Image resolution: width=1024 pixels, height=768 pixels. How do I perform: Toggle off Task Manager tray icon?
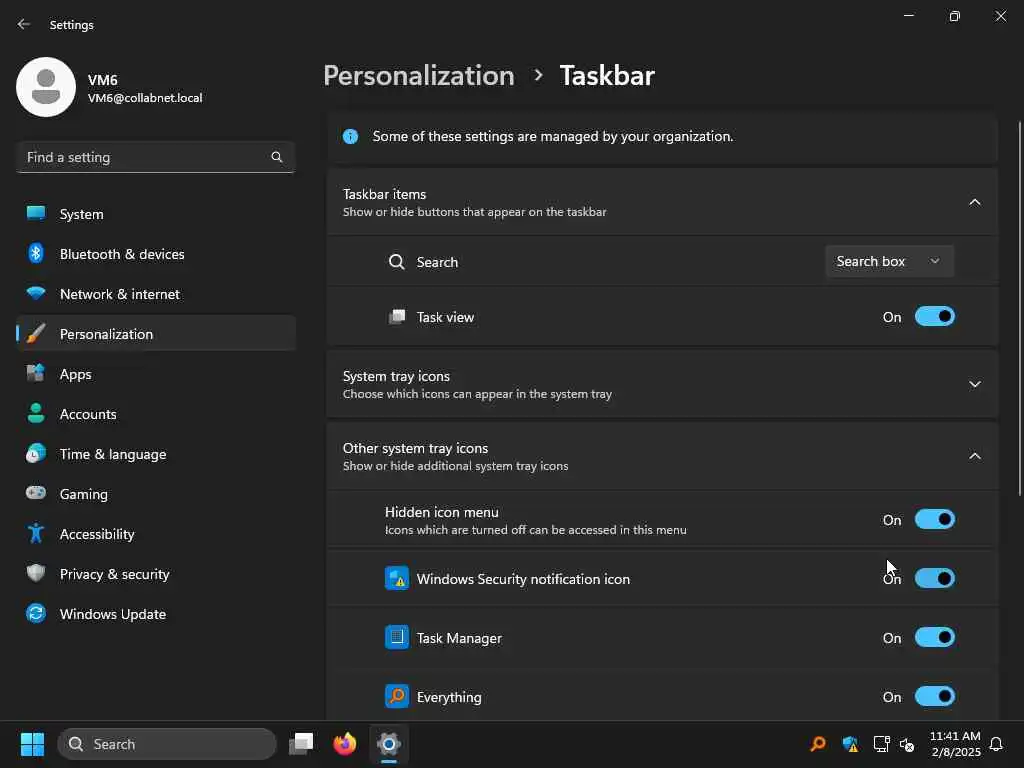click(934, 638)
